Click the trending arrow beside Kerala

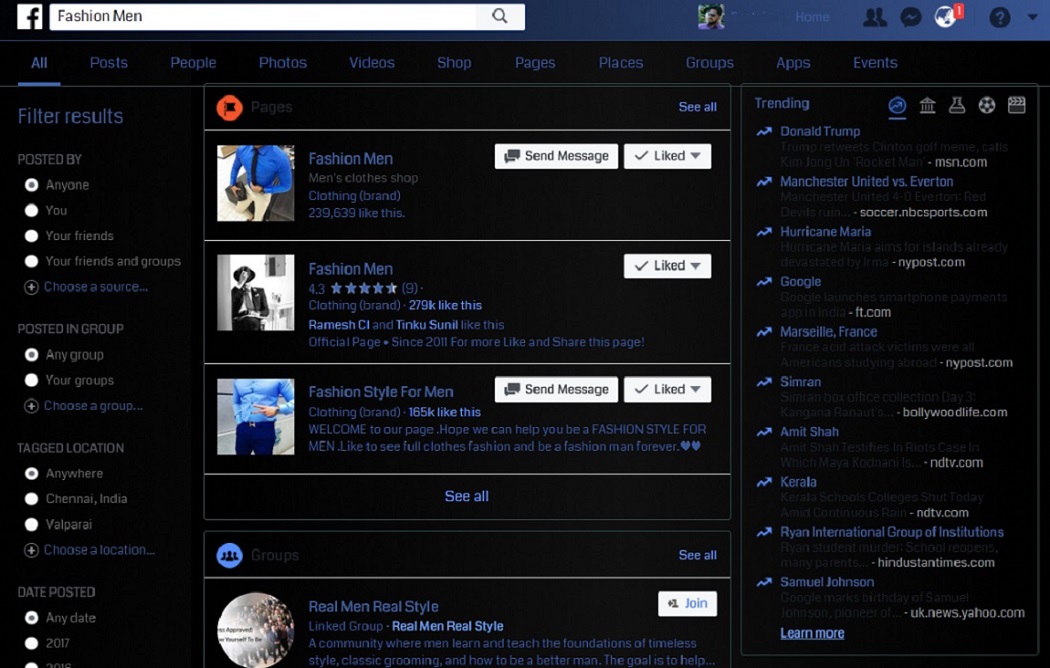pos(764,482)
